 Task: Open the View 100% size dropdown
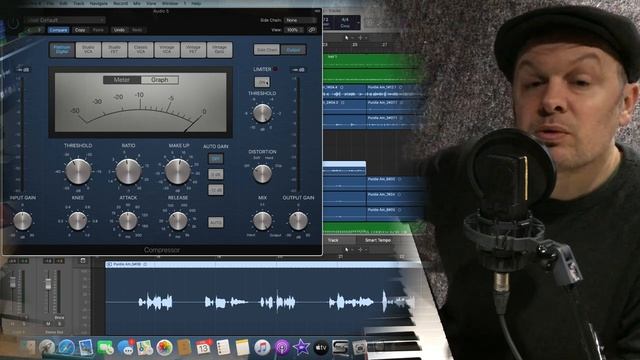(x=294, y=30)
